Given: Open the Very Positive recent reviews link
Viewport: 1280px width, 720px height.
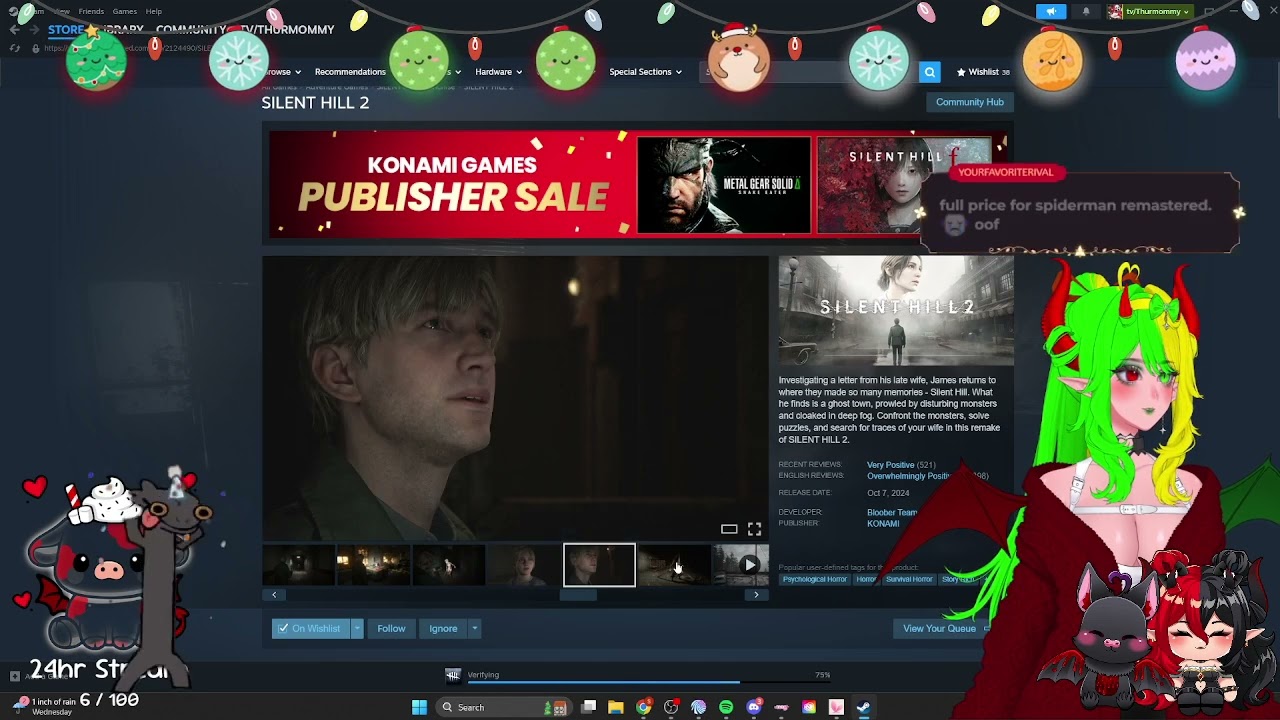Looking at the screenshot, I should coord(890,465).
